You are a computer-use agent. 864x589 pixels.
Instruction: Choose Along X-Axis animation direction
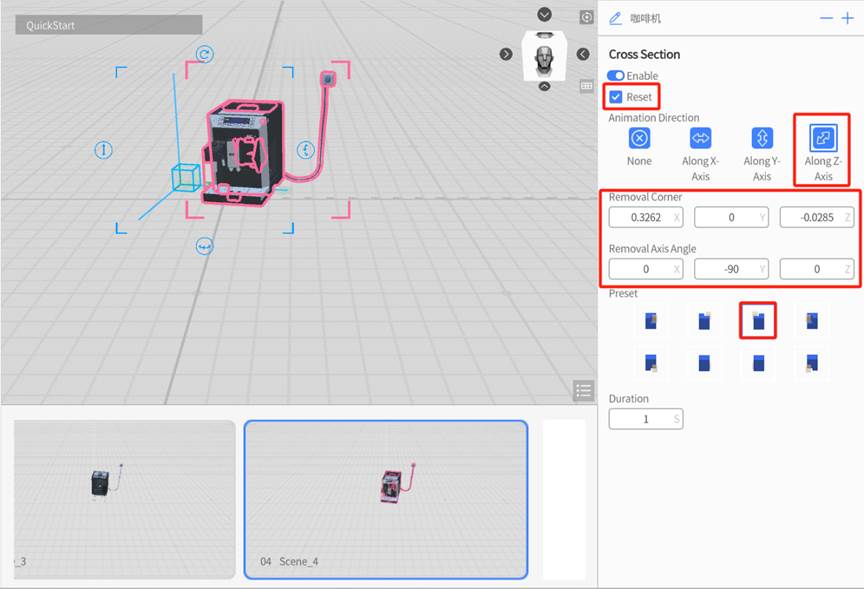click(x=700, y=138)
